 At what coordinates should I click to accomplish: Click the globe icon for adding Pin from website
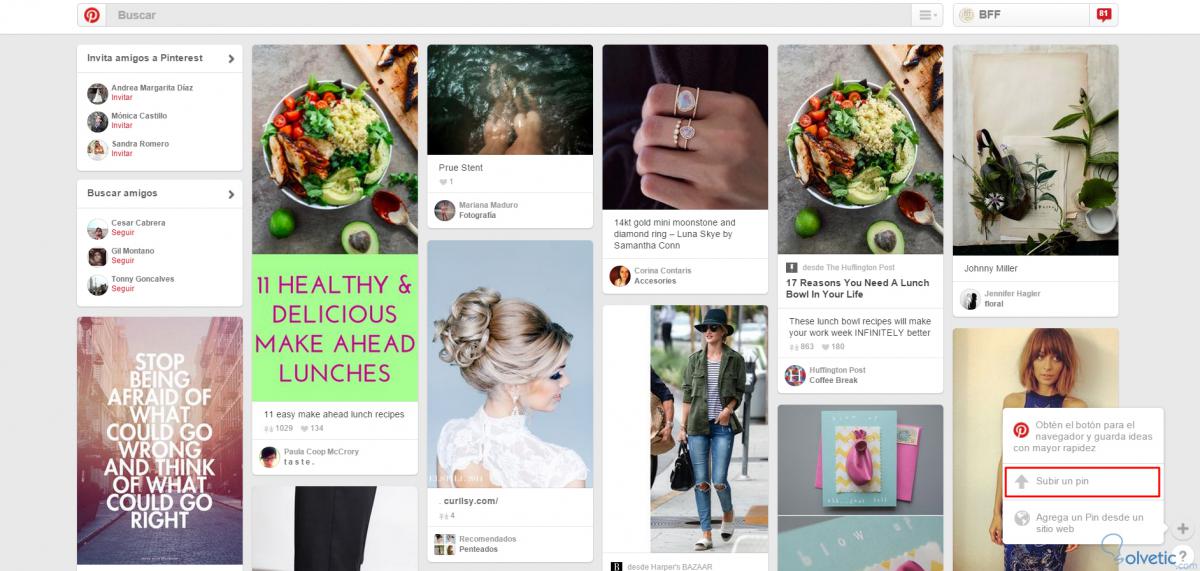click(1021, 518)
